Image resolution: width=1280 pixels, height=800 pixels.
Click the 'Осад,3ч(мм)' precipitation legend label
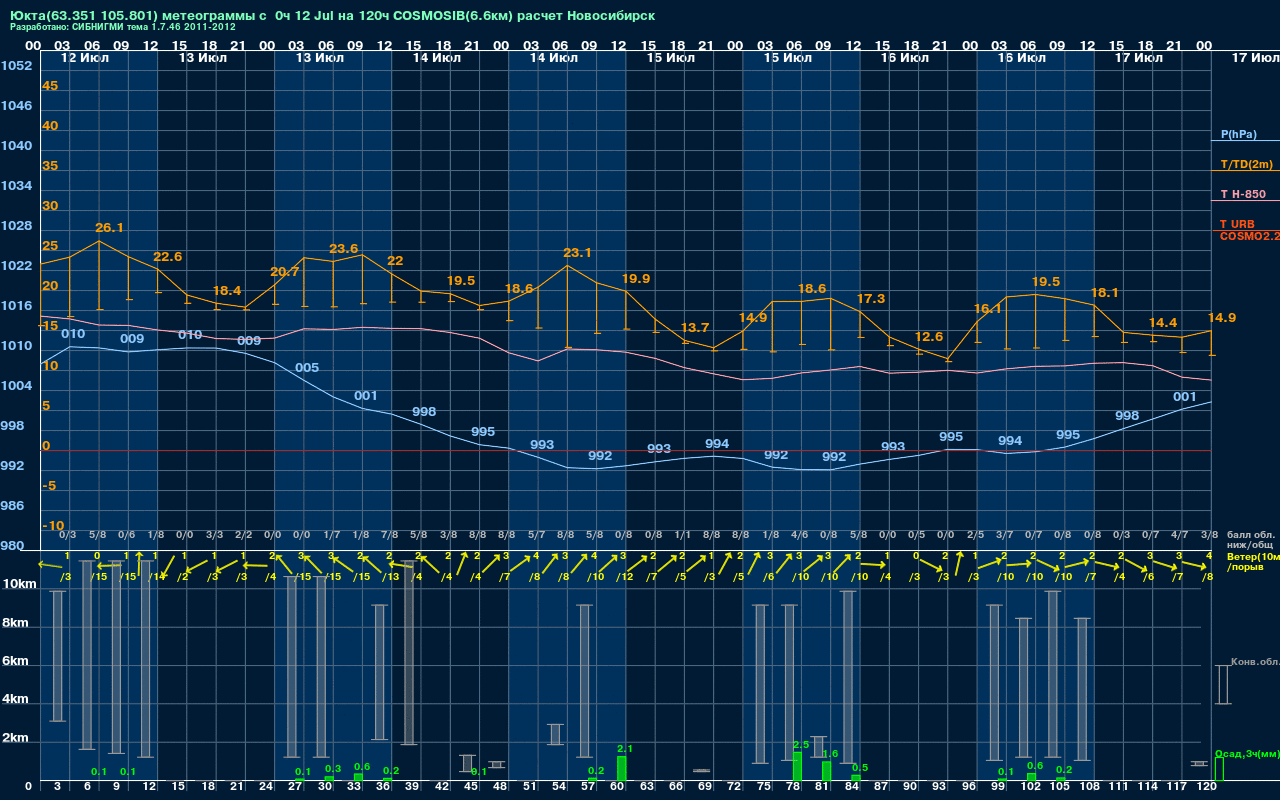pyautogui.click(x=1246, y=753)
